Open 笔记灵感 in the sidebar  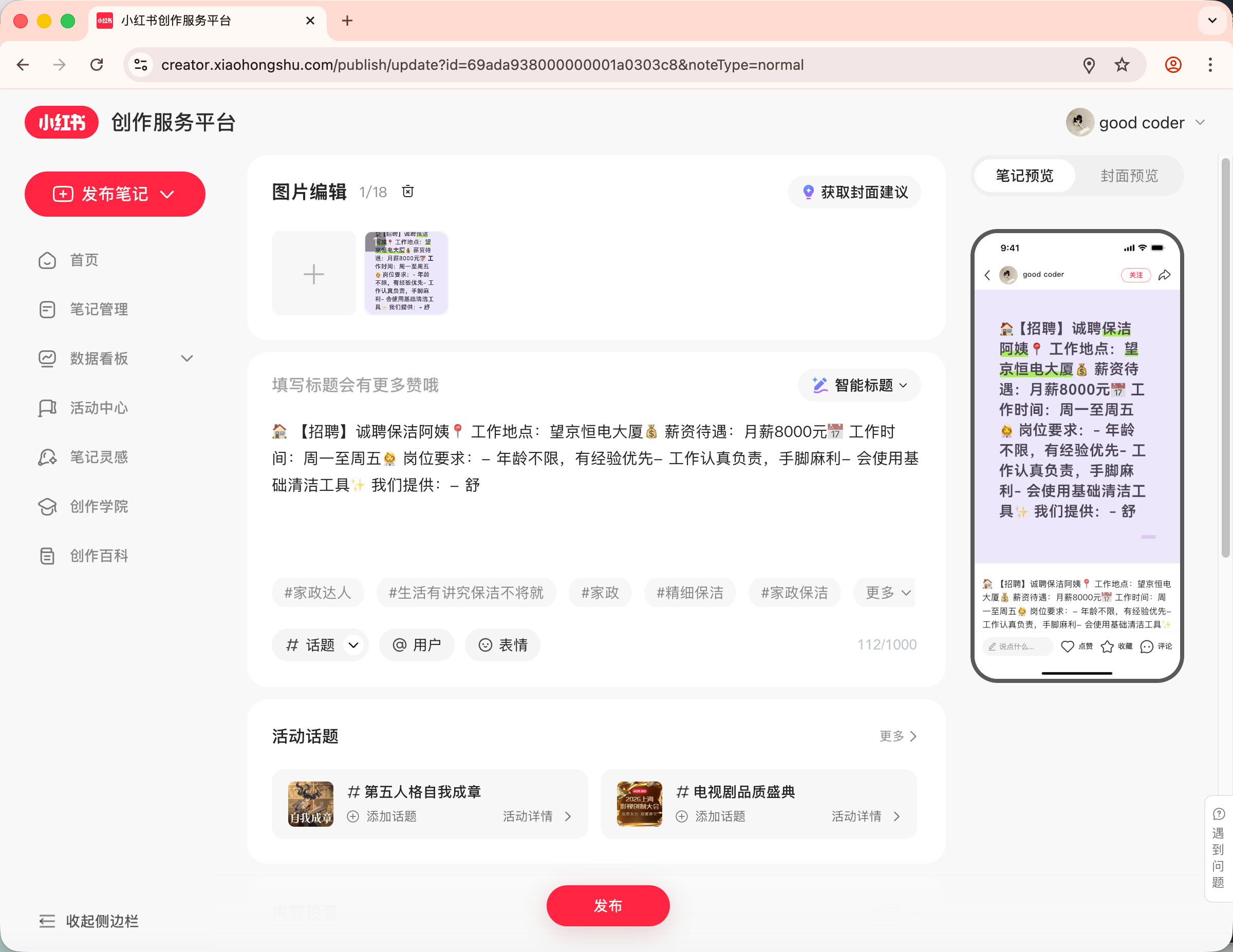pos(99,457)
